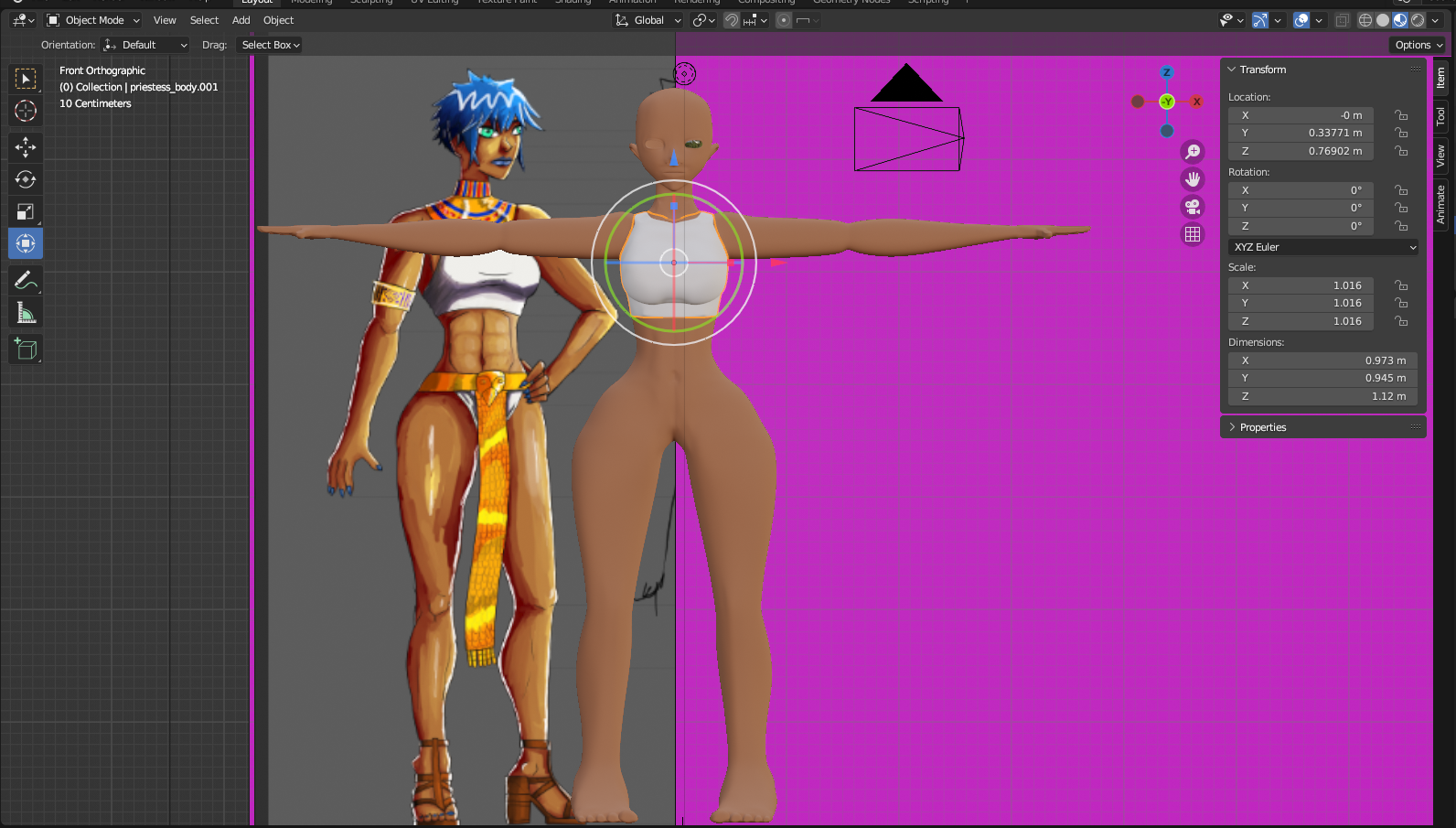Open the Object Mode dropdown

tap(93, 20)
